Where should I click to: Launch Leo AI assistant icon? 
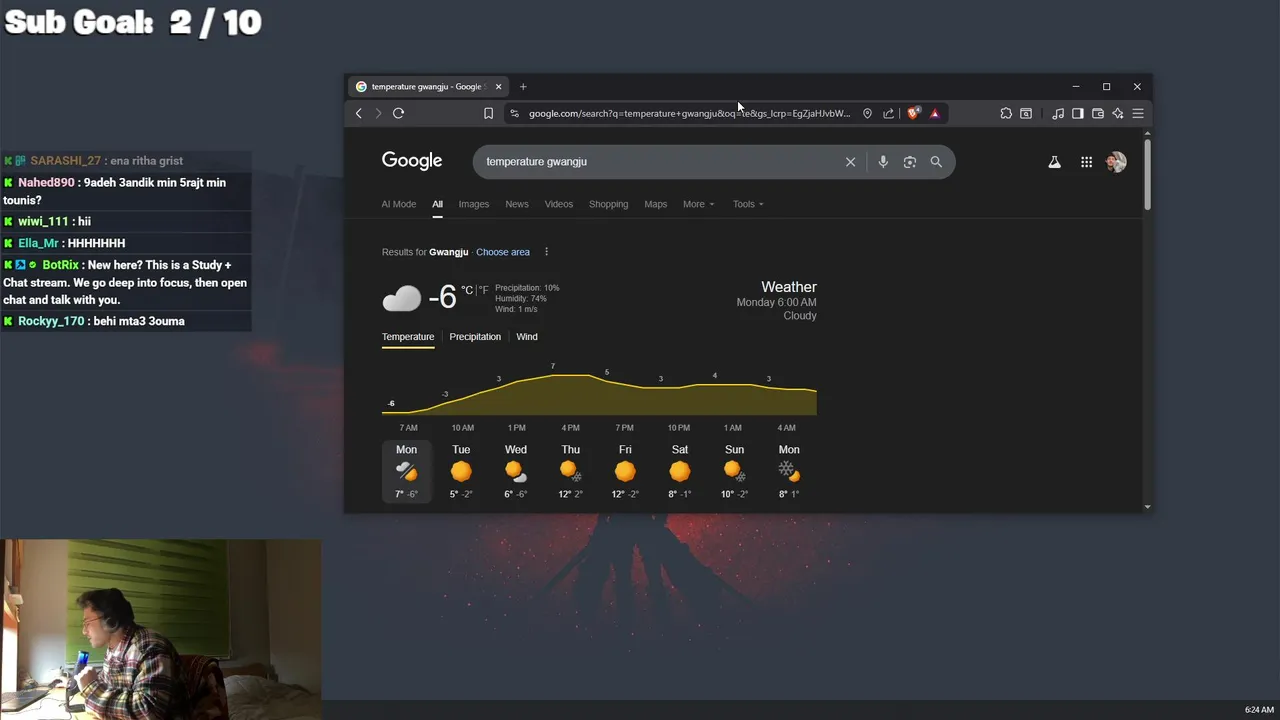[x=1118, y=114]
